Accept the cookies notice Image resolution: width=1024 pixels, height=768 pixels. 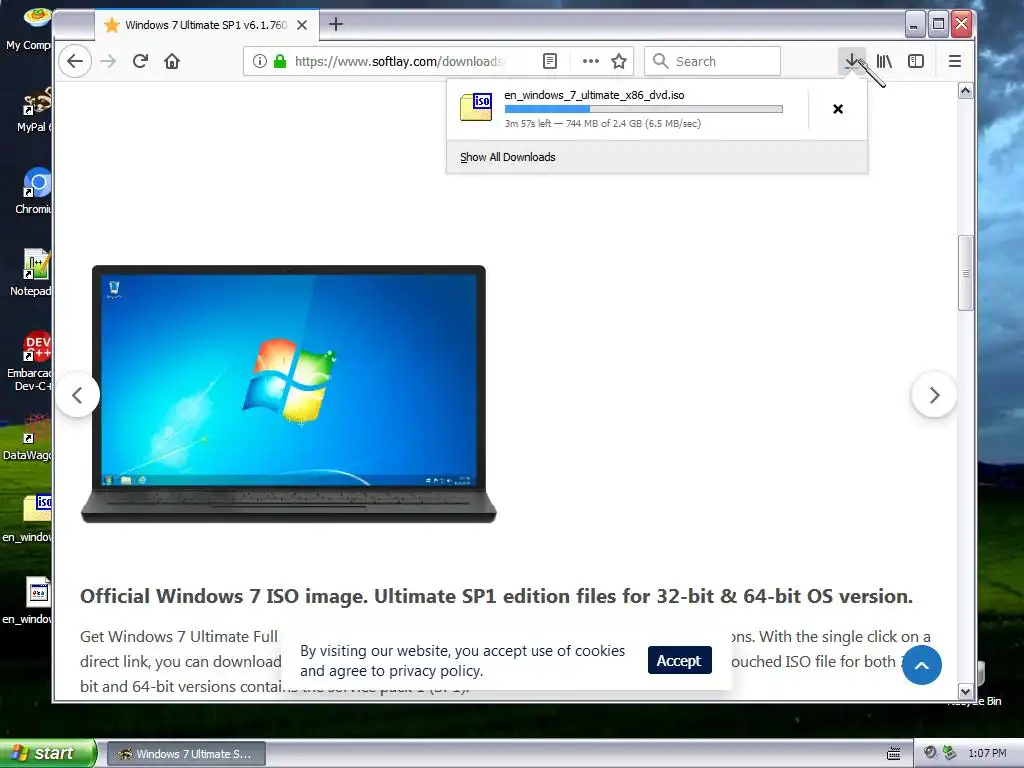(x=679, y=661)
